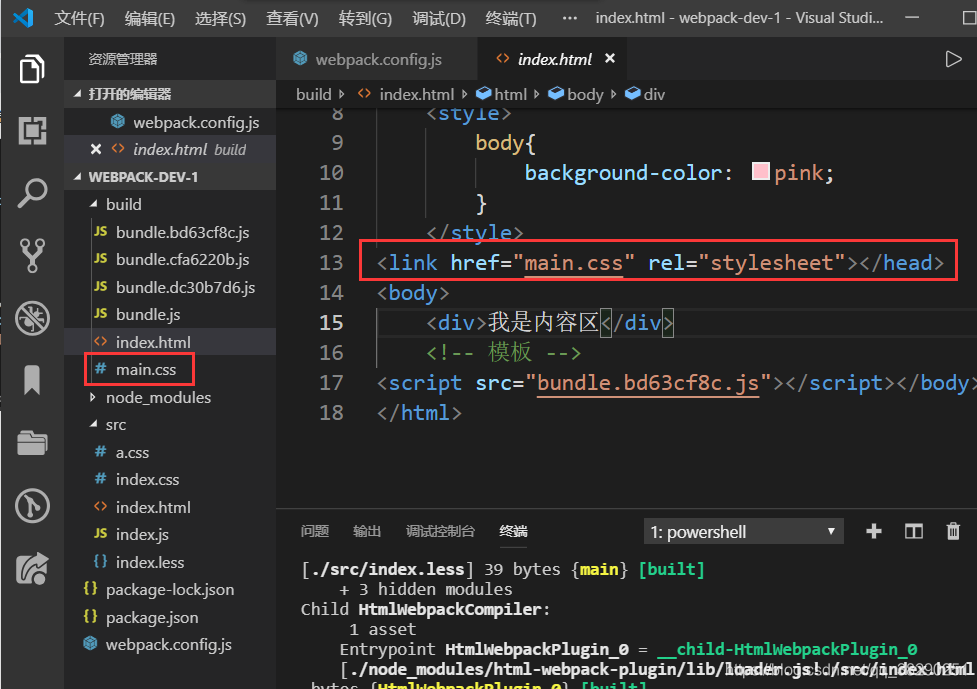The width and height of the screenshot is (977, 689).
Task: Open the Bookmarks view in activity bar
Action: pos(32,380)
